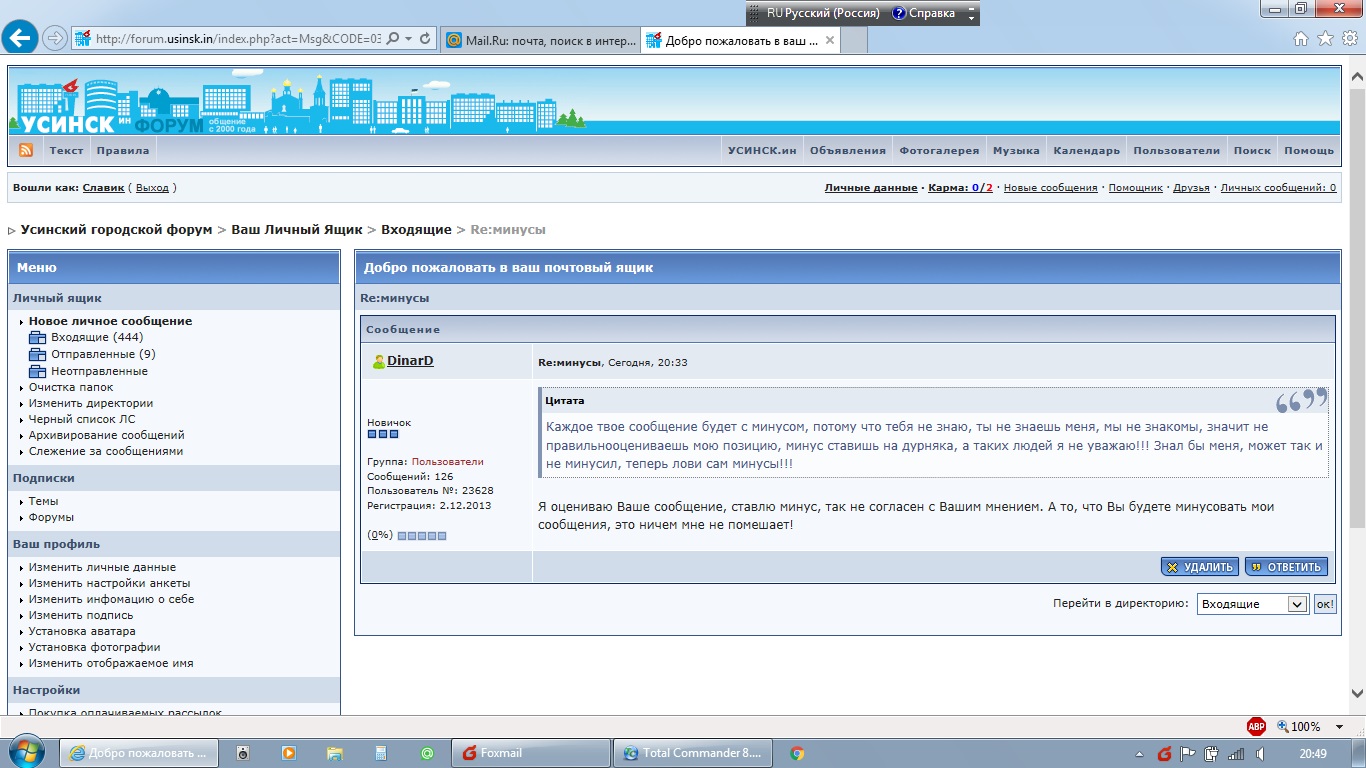
Task: Click the browser back arrow button
Action: coord(21,39)
